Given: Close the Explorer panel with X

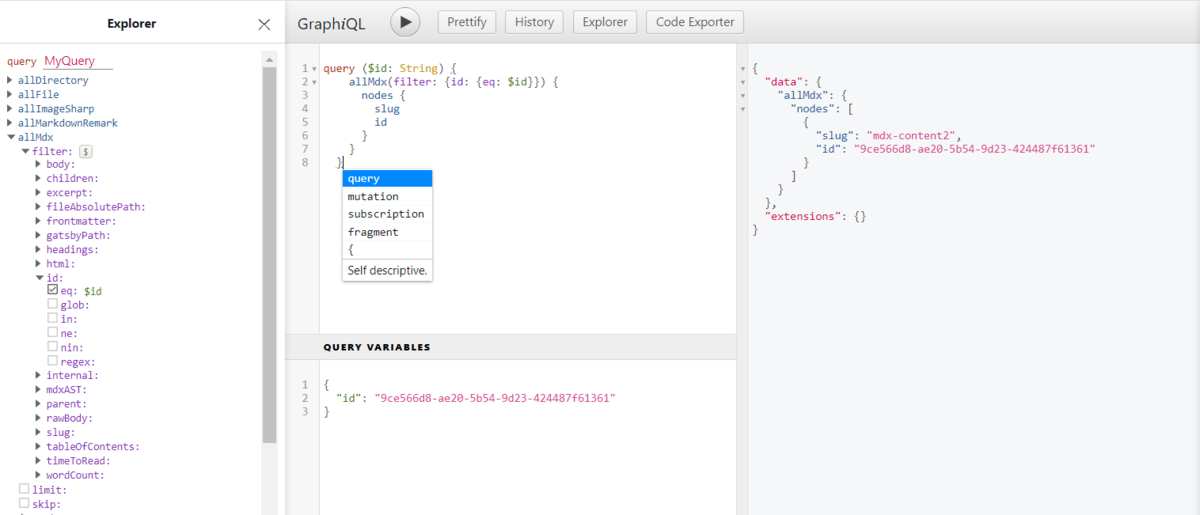Looking at the screenshot, I should [264, 24].
